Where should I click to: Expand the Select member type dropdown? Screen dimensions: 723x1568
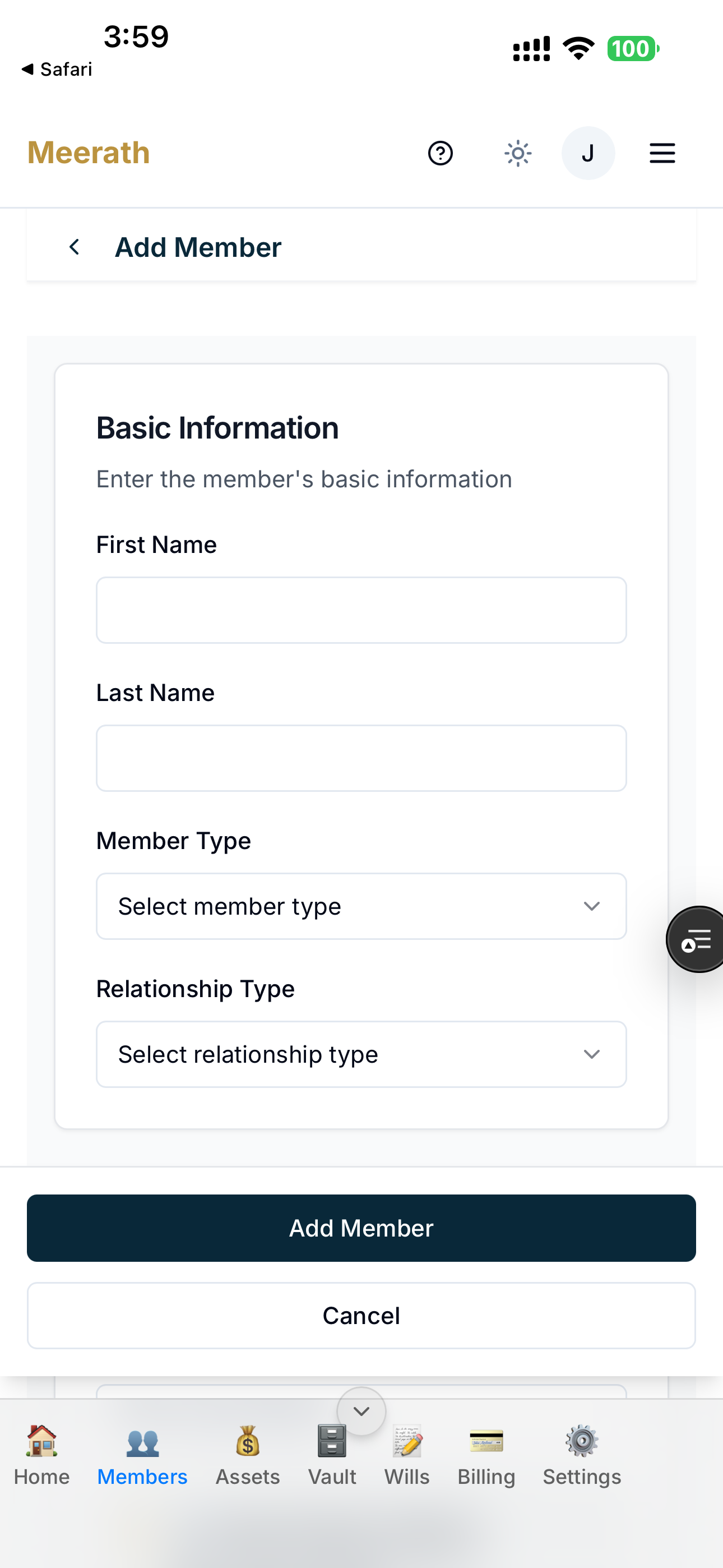[x=361, y=906]
